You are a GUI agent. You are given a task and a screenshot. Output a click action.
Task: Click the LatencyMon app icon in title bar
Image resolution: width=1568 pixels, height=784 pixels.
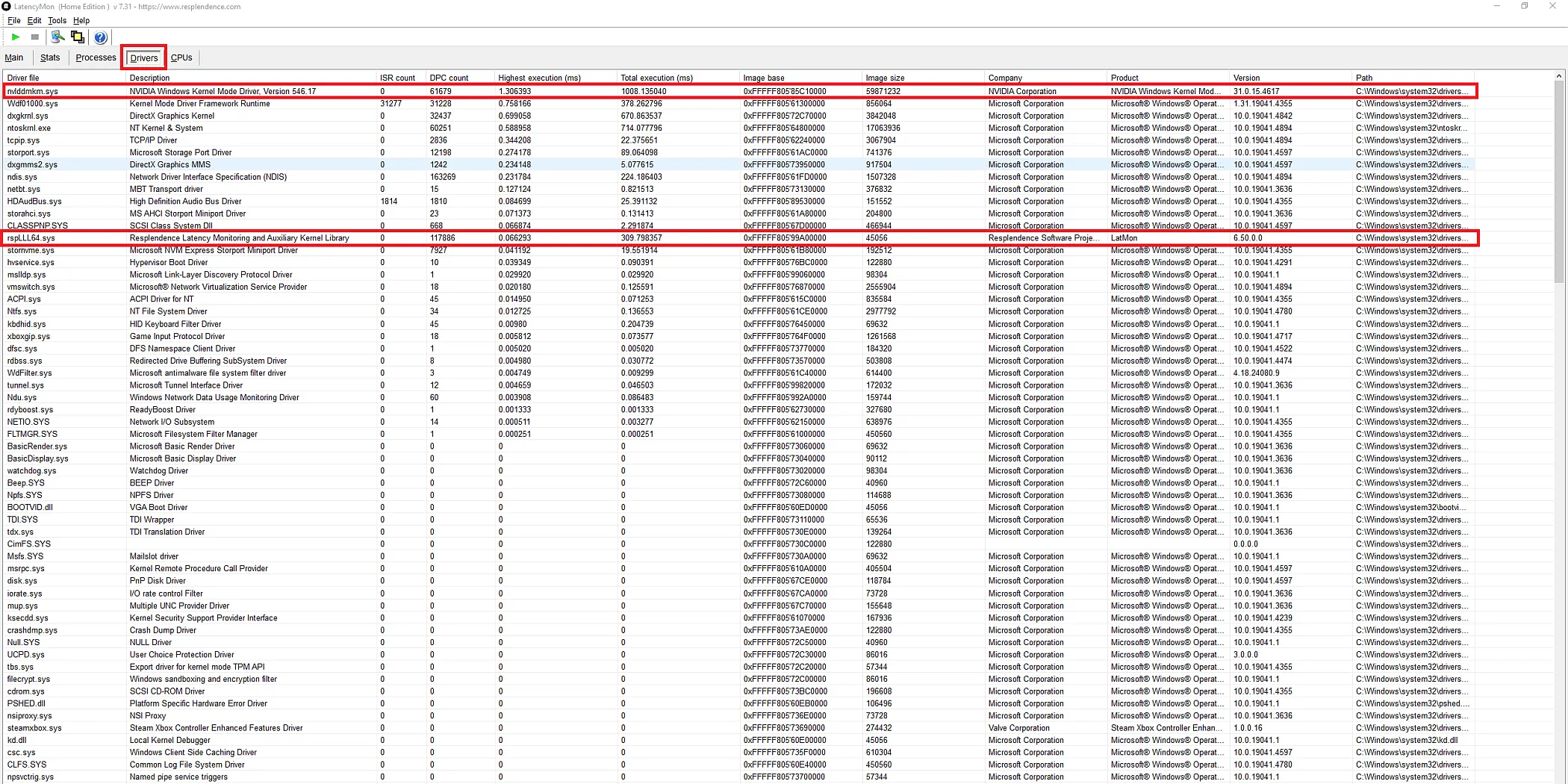coord(7,6)
